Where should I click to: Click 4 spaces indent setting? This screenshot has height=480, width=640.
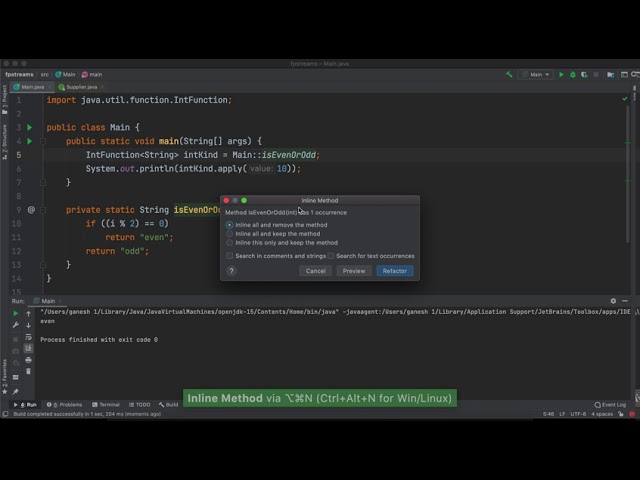tap(602, 414)
